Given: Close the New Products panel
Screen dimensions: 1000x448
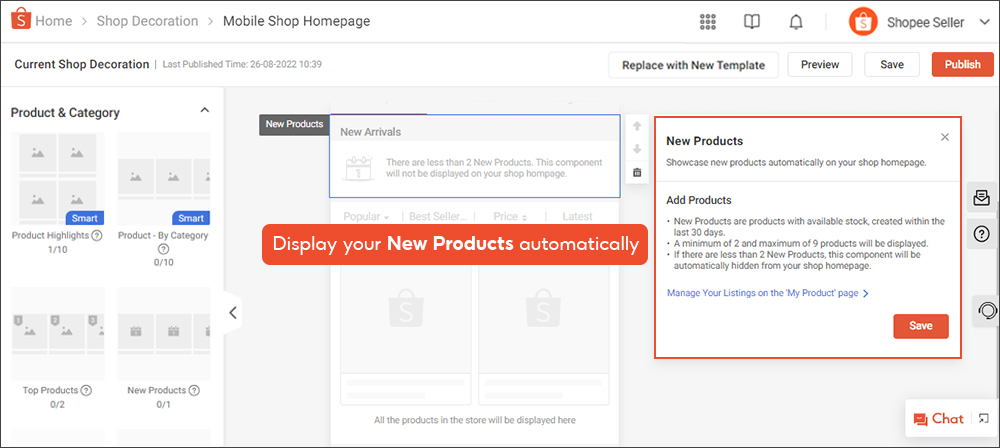Looking at the screenshot, I should 945,137.
